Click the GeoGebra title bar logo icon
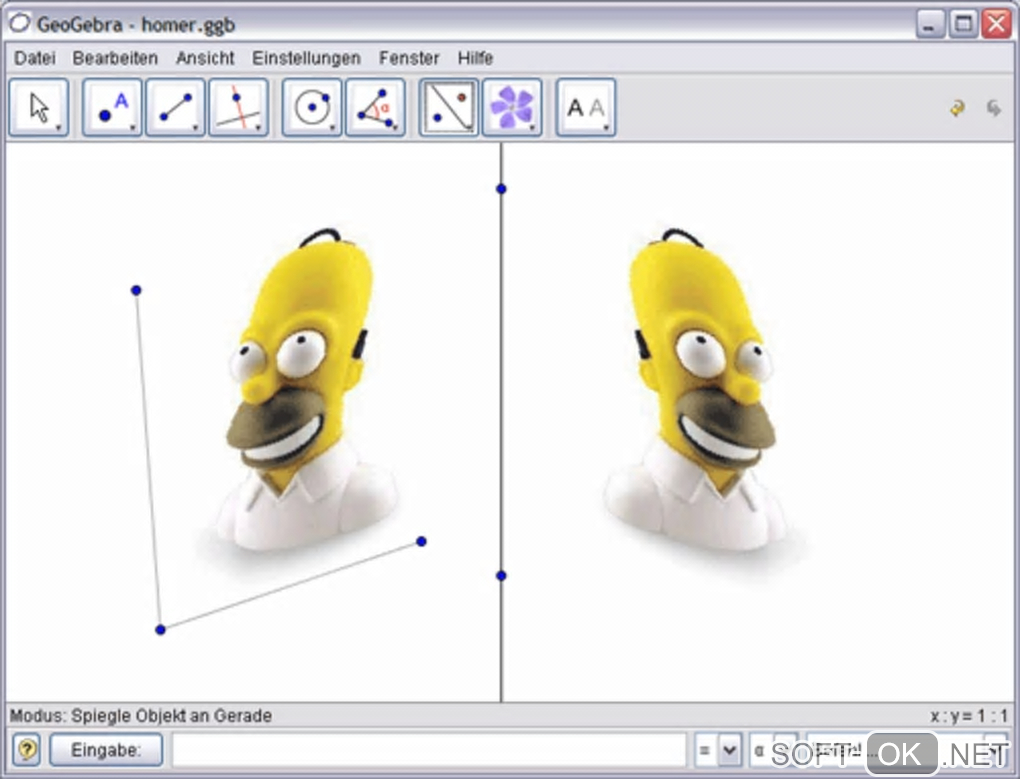The width and height of the screenshot is (1020, 779). (x=19, y=23)
